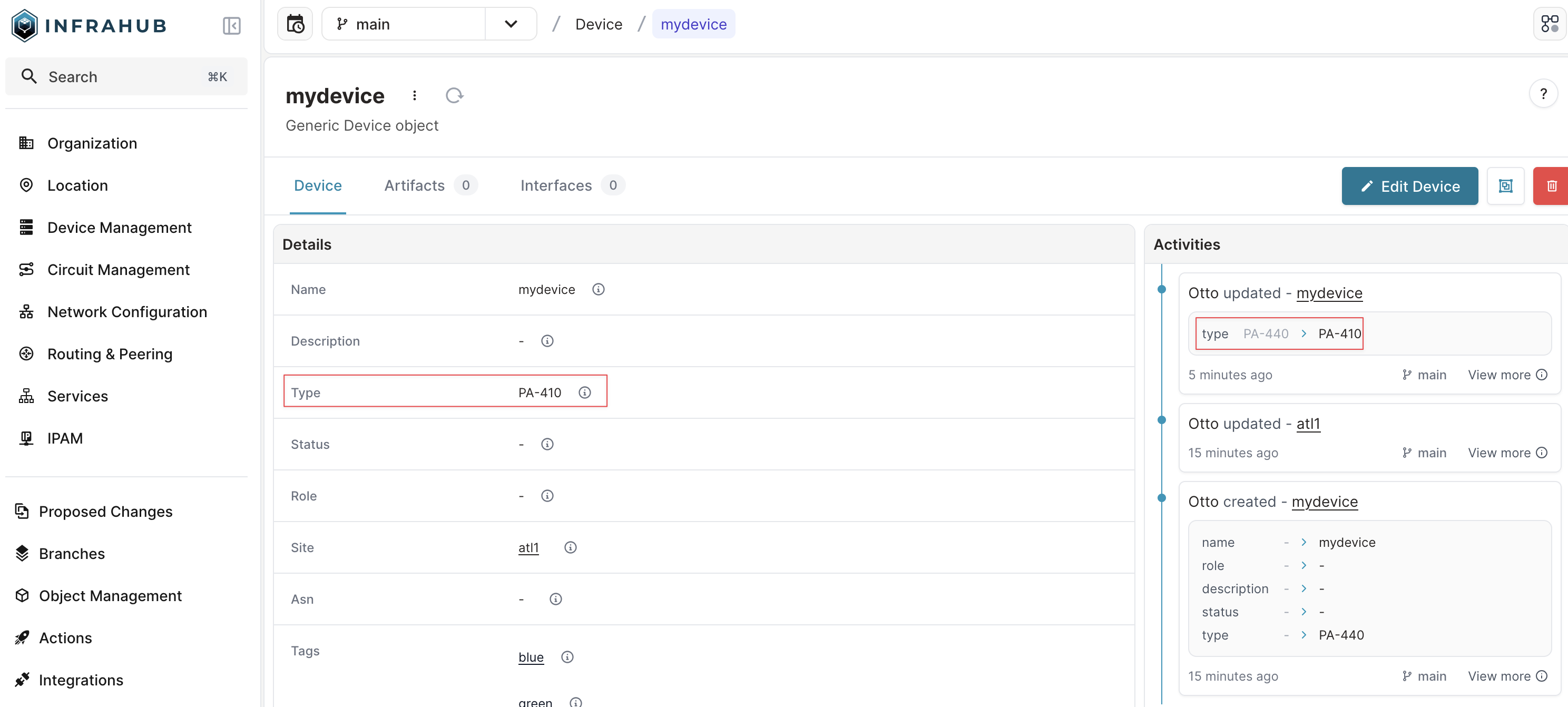Viewport: 1568px width, 707px height.
Task: Click the Organization building icon
Action: pos(26,143)
